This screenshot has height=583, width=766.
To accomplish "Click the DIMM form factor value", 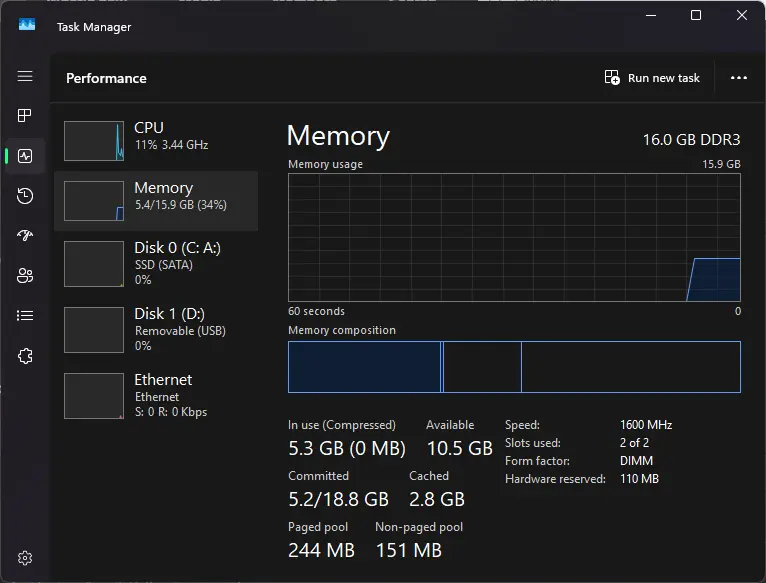I will pyautogui.click(x=636, y=461).
